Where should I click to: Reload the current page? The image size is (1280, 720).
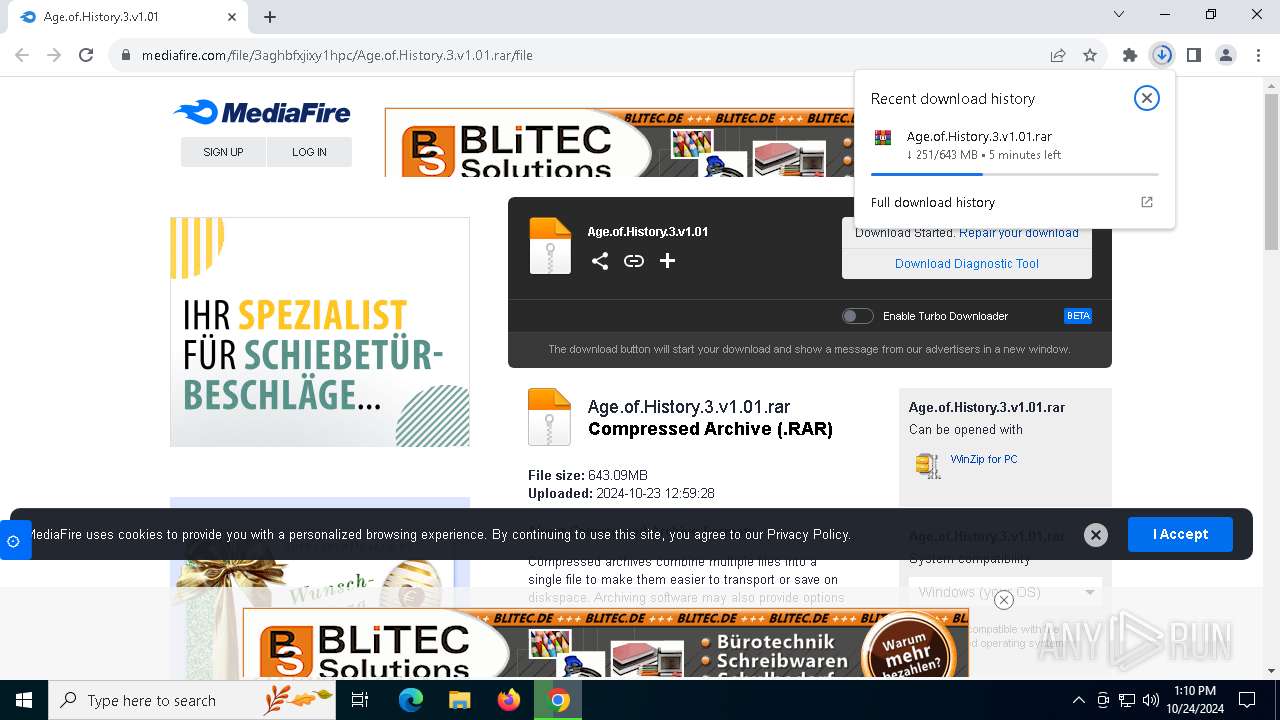coord(86,55)
